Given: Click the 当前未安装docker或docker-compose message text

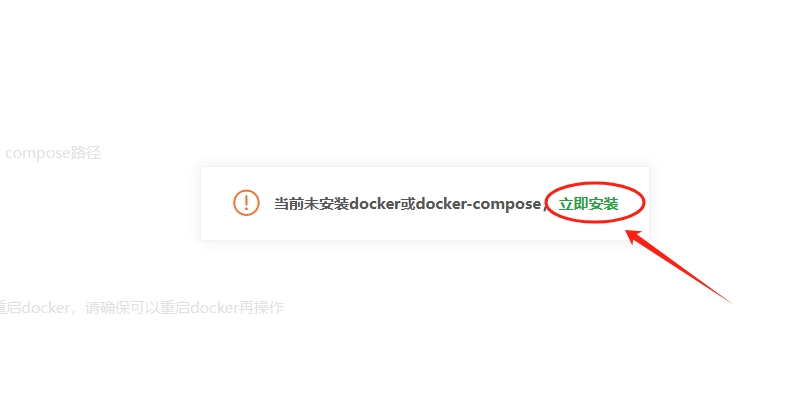Looking at the screenshot, I should coord(408,204).
